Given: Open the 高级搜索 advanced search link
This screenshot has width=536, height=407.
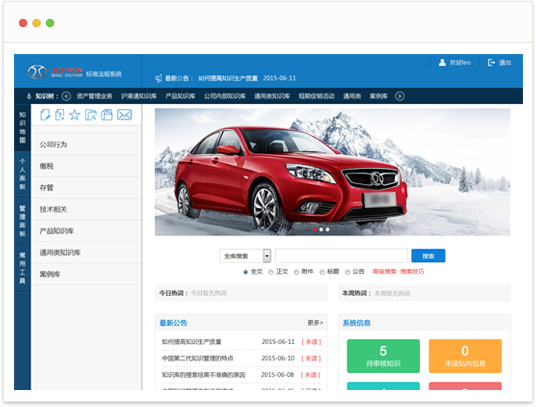Looking at the screenshot, I should 384,272.
